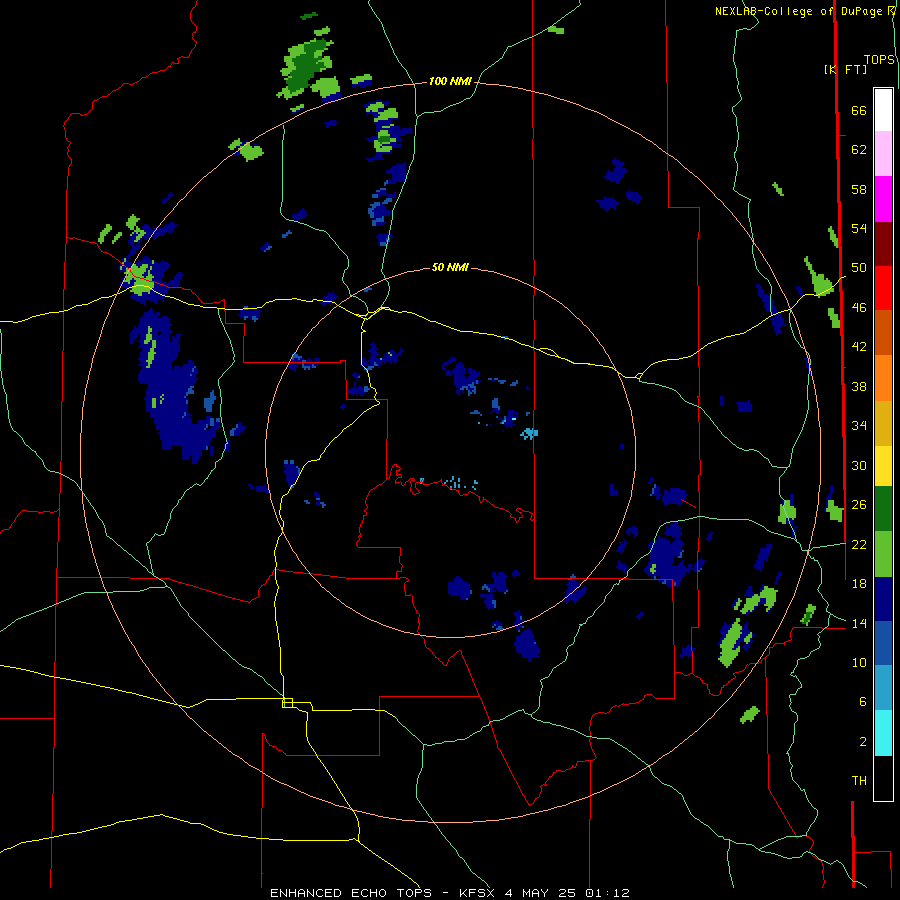Click the 18 scale label

[859, 584]
